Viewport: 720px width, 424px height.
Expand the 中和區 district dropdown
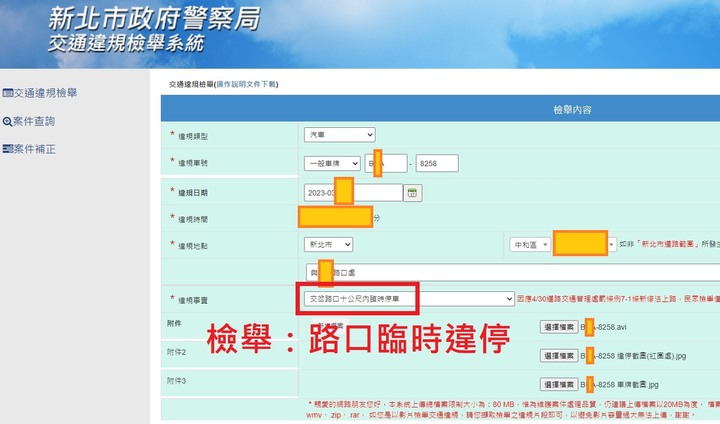(529, 245)
